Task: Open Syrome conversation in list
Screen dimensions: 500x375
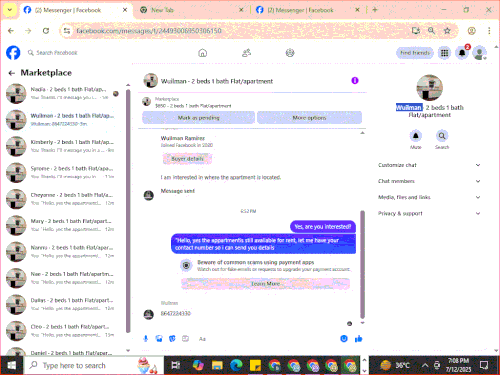Action: tap(63, 172)
